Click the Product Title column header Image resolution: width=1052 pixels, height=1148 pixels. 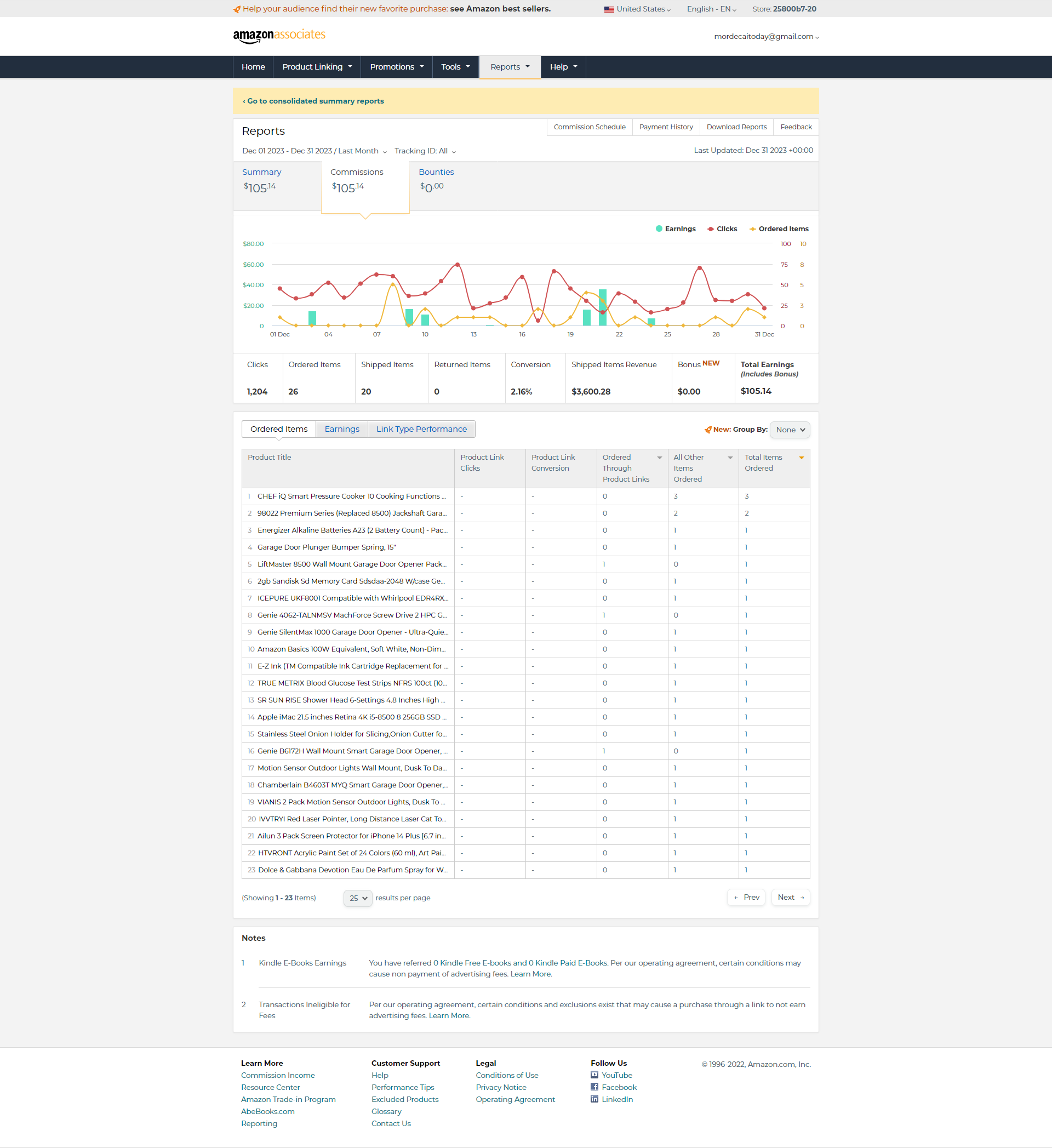tap(348, 469)
